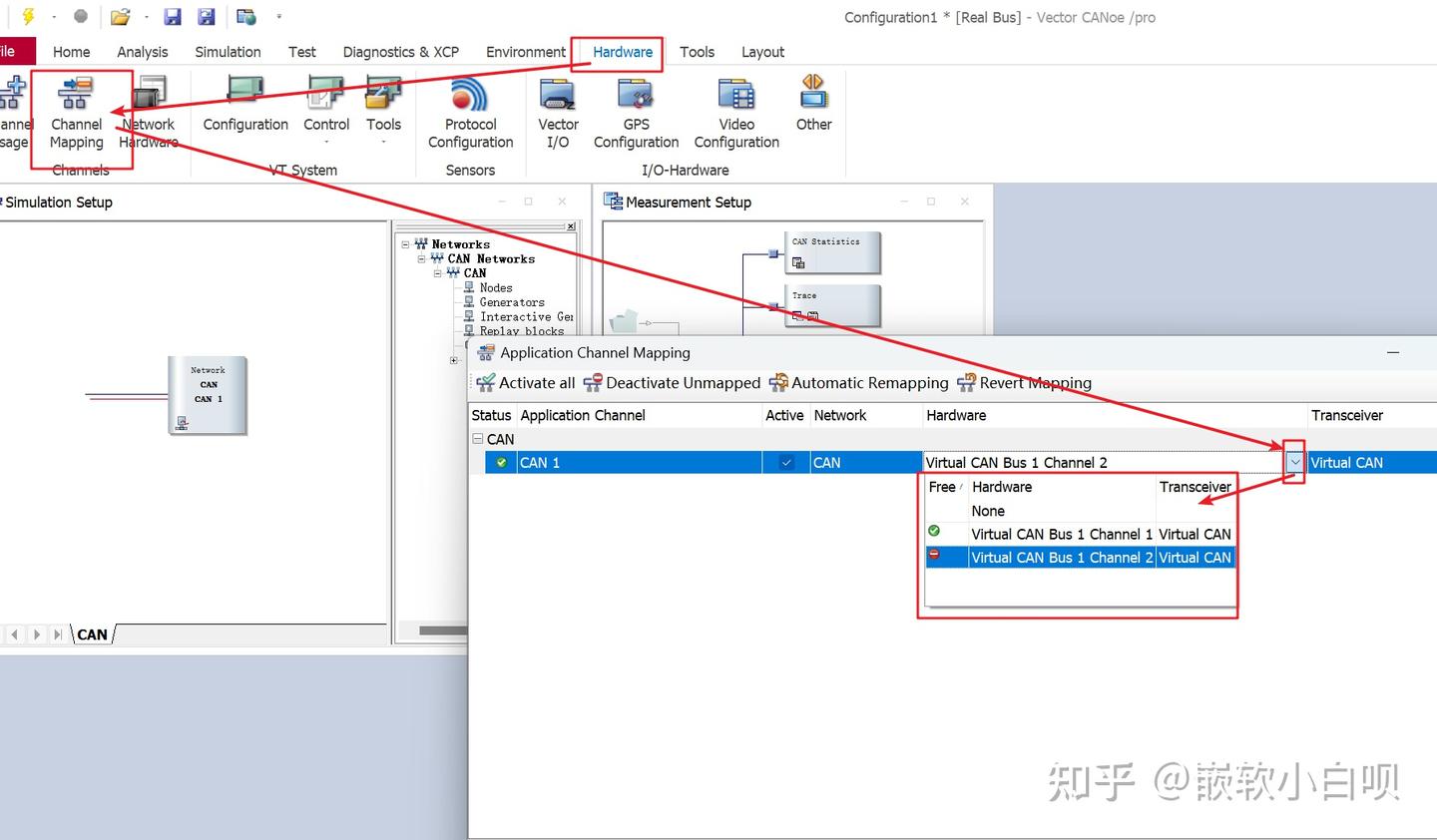
Task: Switch to the Analysis ribbon tab
Action: pyautogui.click(x=143, y=52)
